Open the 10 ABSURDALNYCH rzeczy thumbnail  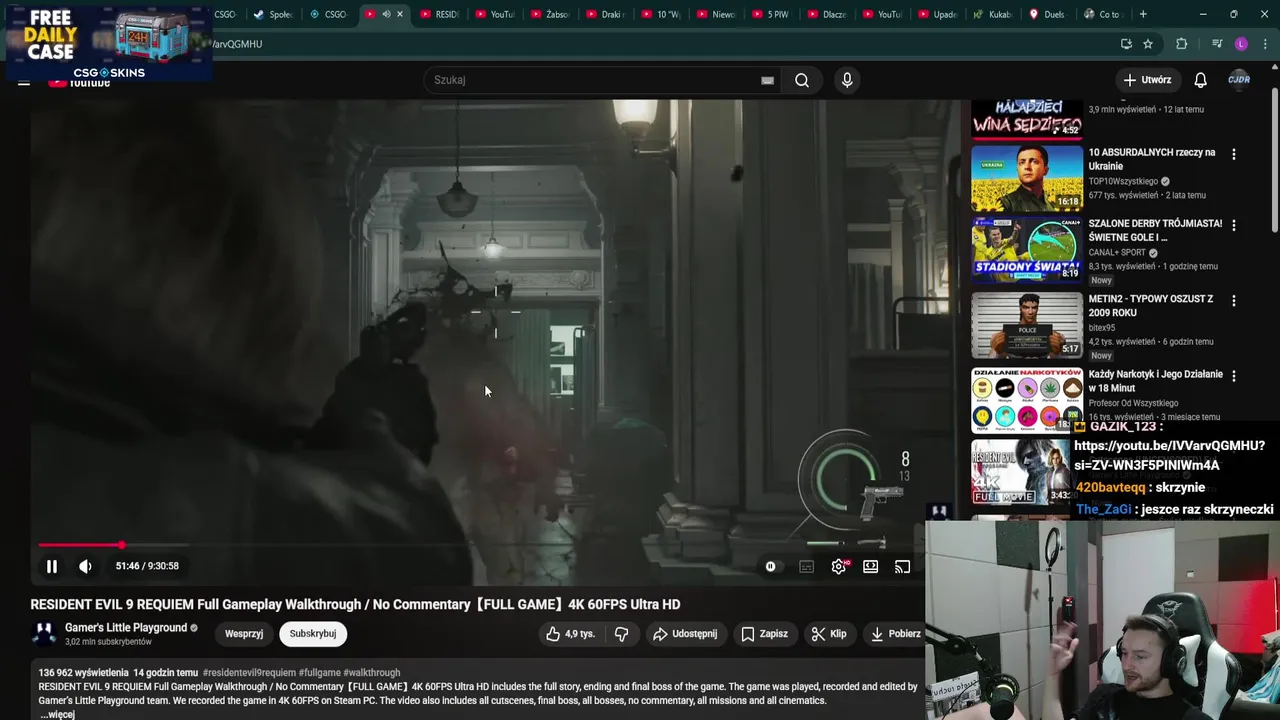click(x=1027, y=178)
